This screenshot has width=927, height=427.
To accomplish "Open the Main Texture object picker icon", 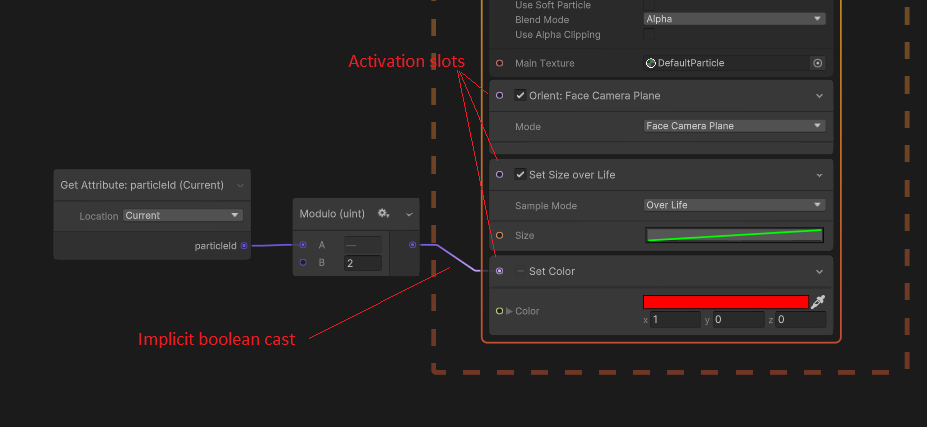I will pos(818,63).
